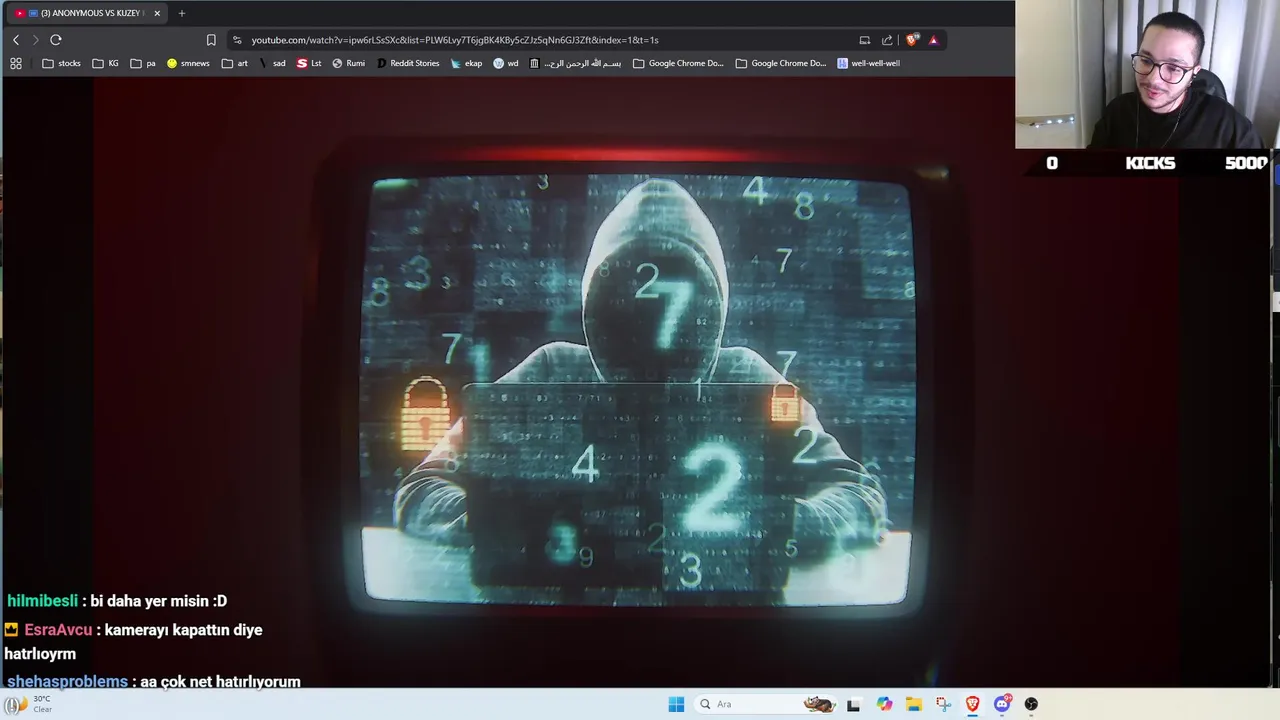Open the well-well-well bookmark
The image size is (1280, 720).
pyautogui.click(x=869, y=63)
